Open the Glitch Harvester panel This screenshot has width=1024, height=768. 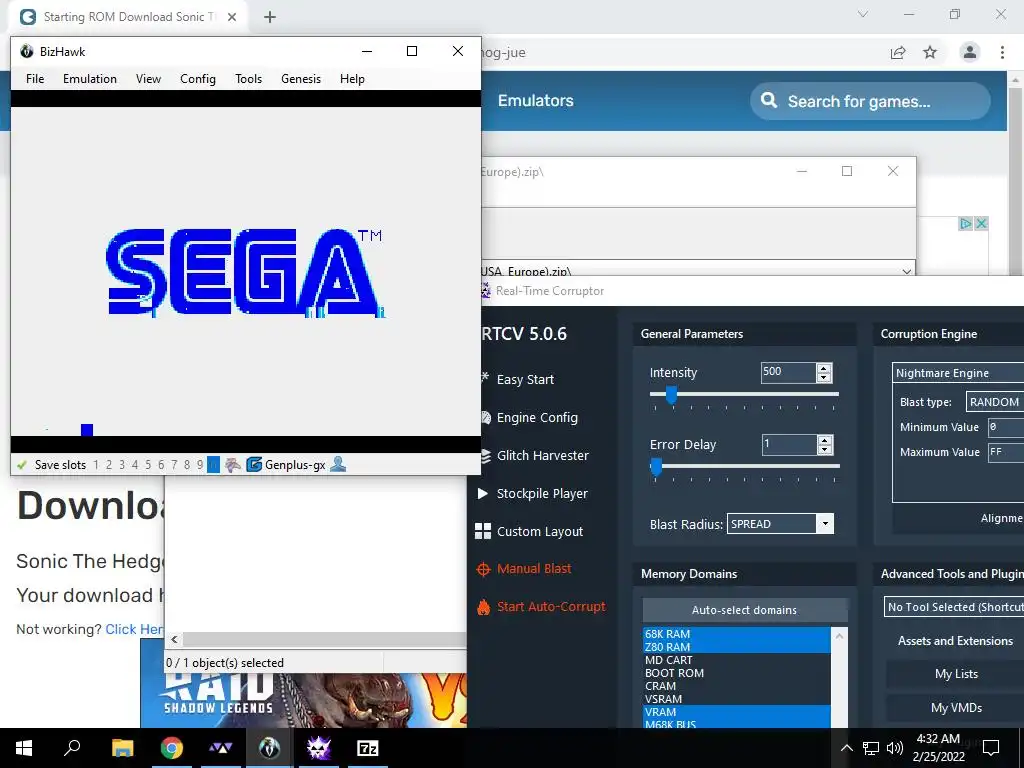542,455
